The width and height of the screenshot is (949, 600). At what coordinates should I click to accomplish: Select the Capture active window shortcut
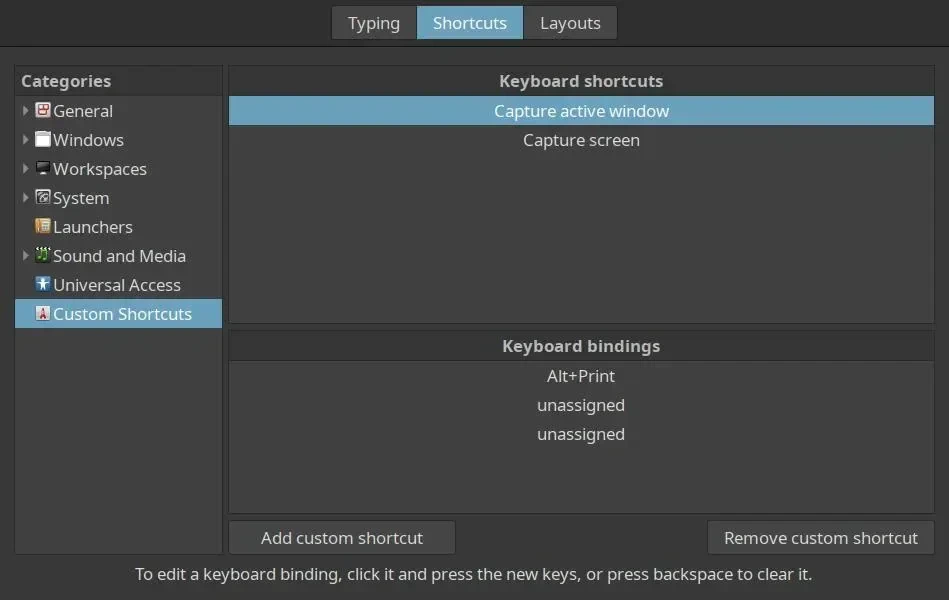pyautogui.click(x=581, y=111)
